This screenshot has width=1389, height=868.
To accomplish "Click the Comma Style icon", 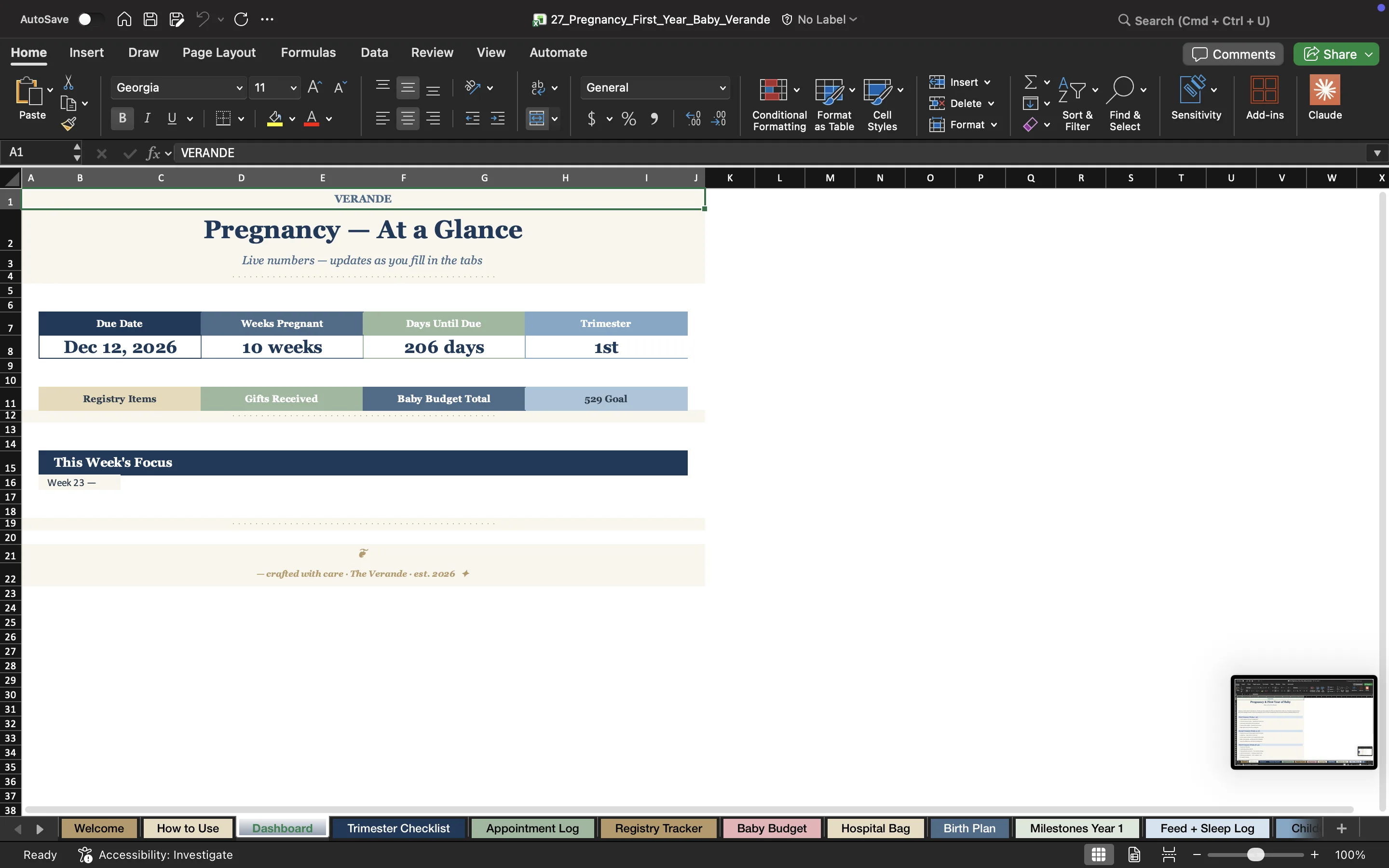I will [x=654, y=119].
